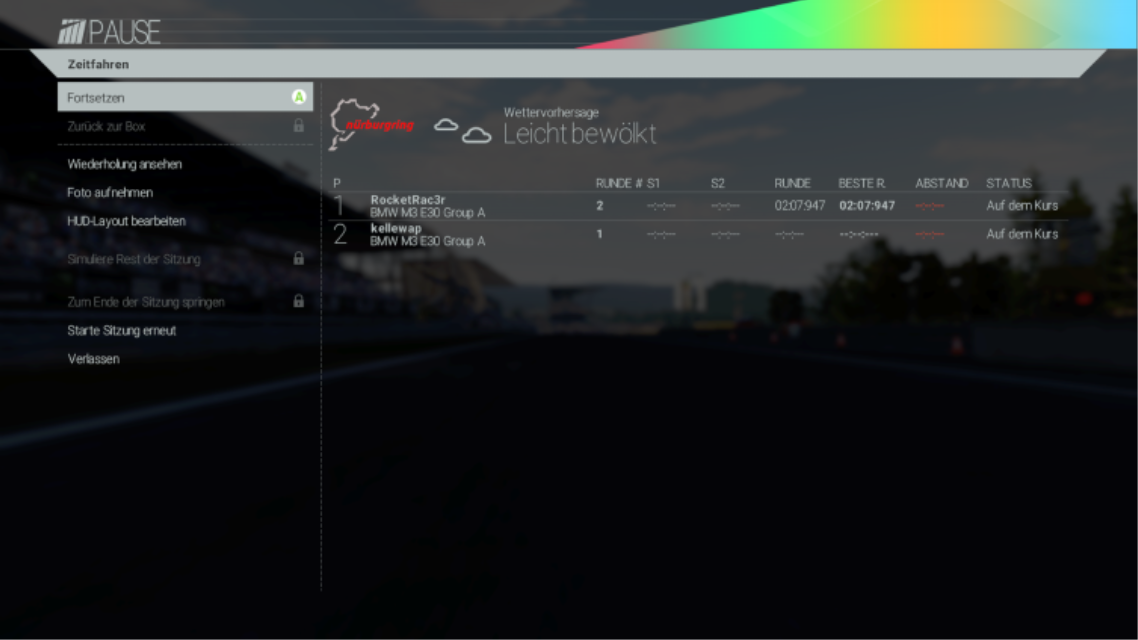Viewport: 1138px width, 640px height.
Task: Click position number 1 in standings
Action: click(x=338, y=206)
